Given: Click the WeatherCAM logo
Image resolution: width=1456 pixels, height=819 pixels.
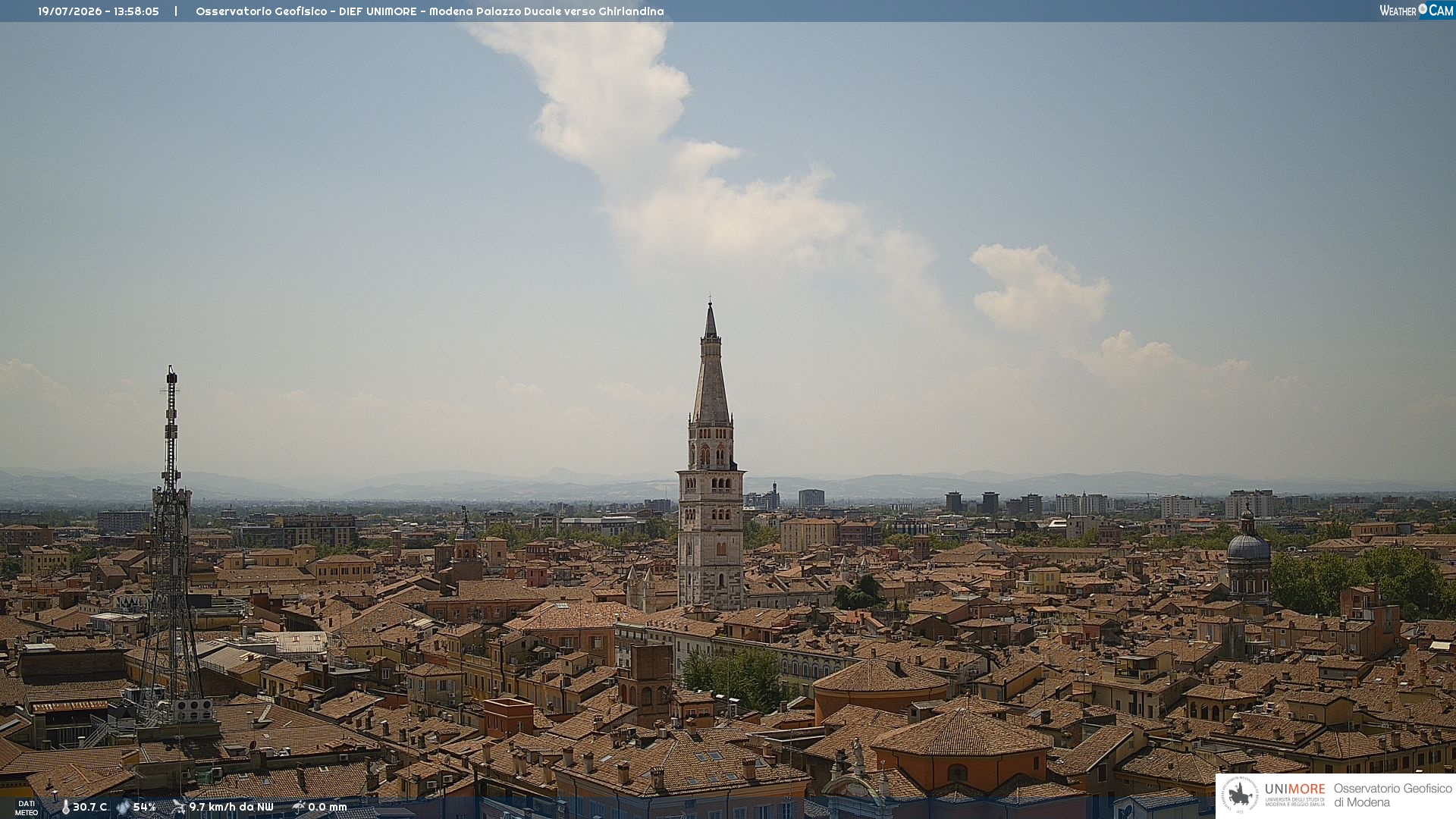Looking at the screenshot, I should tap(1417, 11).
